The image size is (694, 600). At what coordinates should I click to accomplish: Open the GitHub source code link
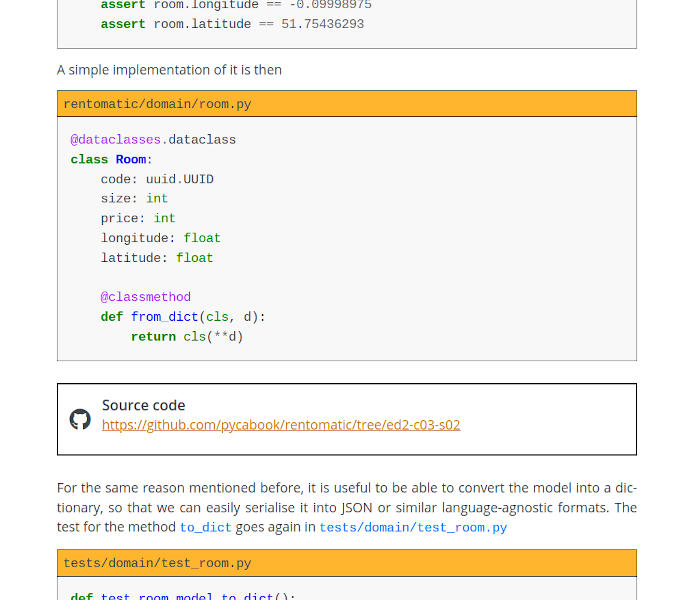click(281, 425)
